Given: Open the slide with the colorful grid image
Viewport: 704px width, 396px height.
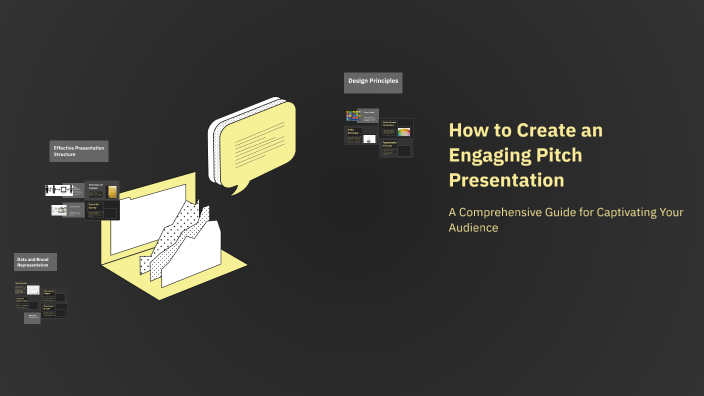Looking at the screenshot, I should pos(362,116).
